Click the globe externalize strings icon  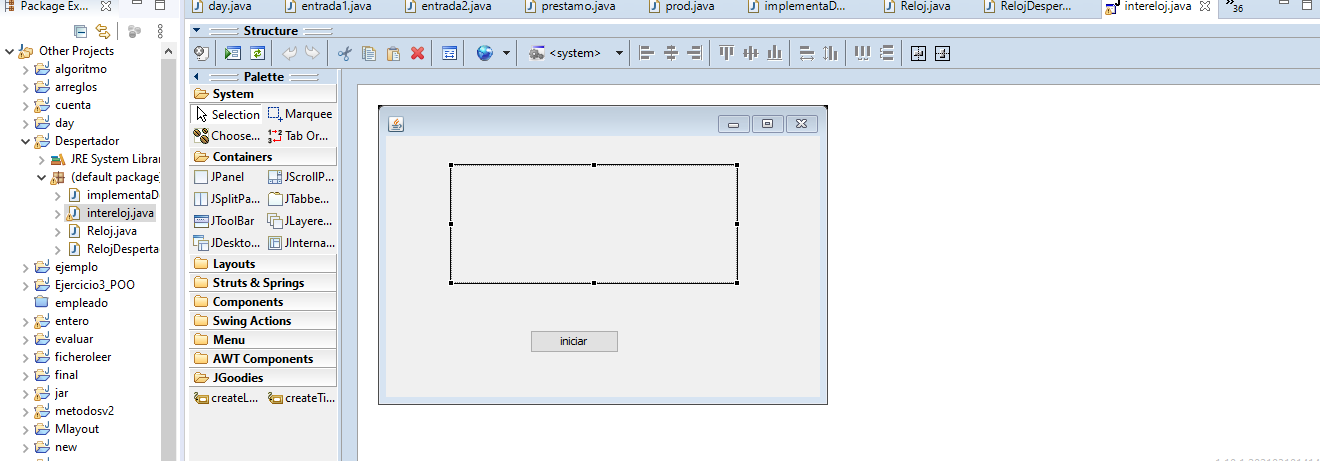pos(485,53)
